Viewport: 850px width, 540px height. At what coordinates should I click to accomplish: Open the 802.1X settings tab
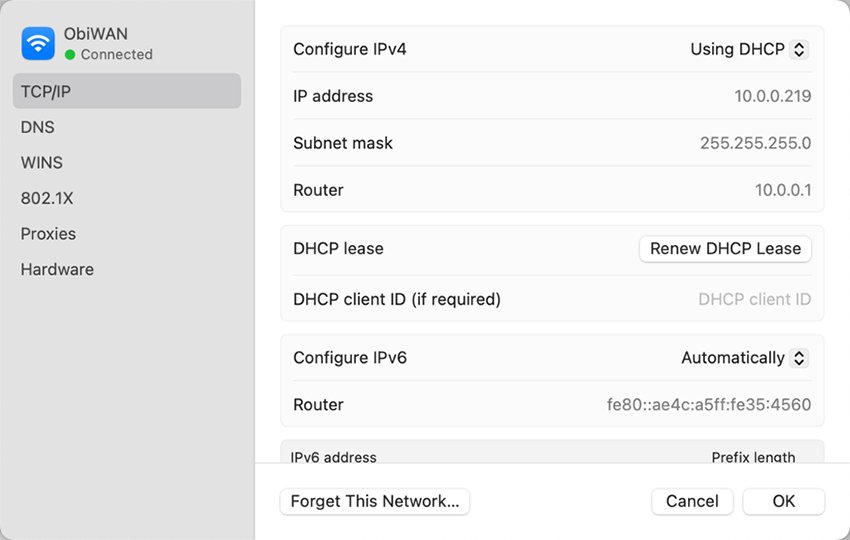pos(47,198)
